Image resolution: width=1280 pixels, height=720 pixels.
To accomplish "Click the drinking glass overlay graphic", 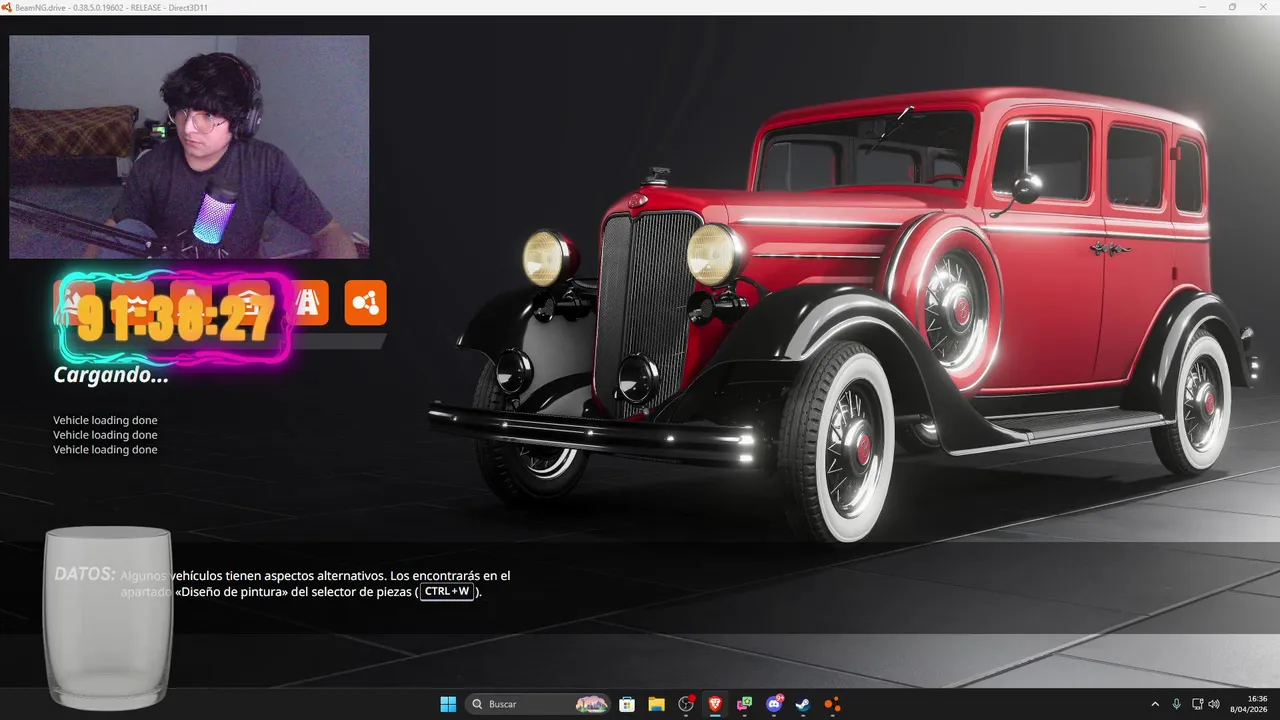I will click(x=108, y=618).
